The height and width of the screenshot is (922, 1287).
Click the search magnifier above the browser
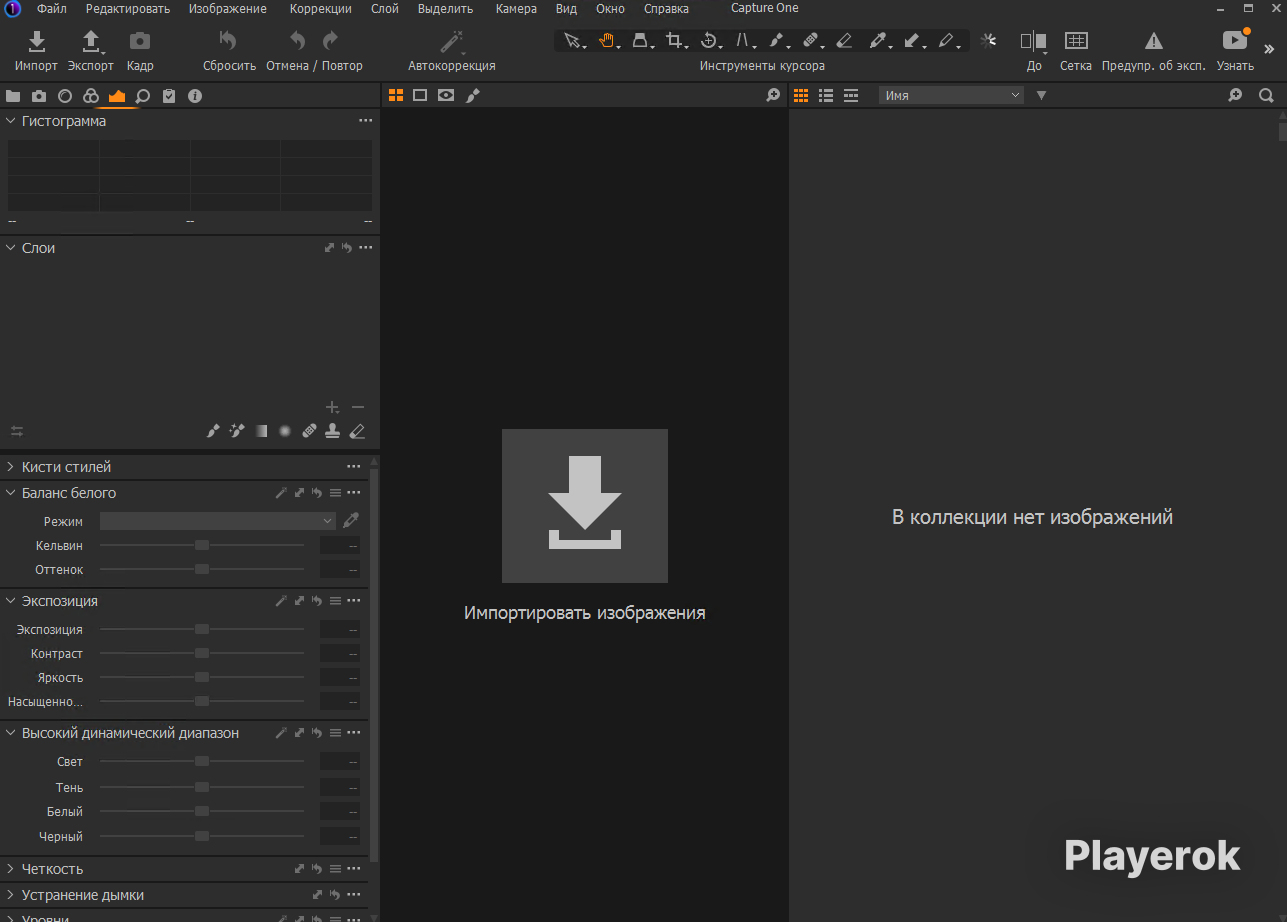pos(1266,96)
